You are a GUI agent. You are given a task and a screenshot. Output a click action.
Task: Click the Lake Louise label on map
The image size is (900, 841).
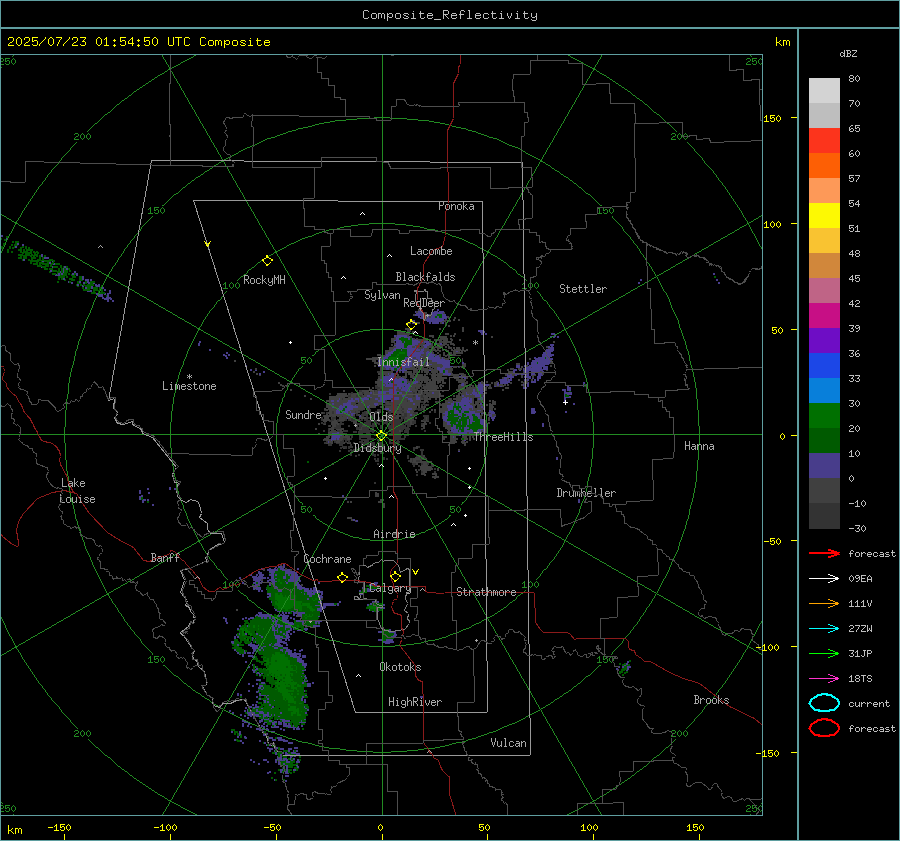(x=77, y=491)
